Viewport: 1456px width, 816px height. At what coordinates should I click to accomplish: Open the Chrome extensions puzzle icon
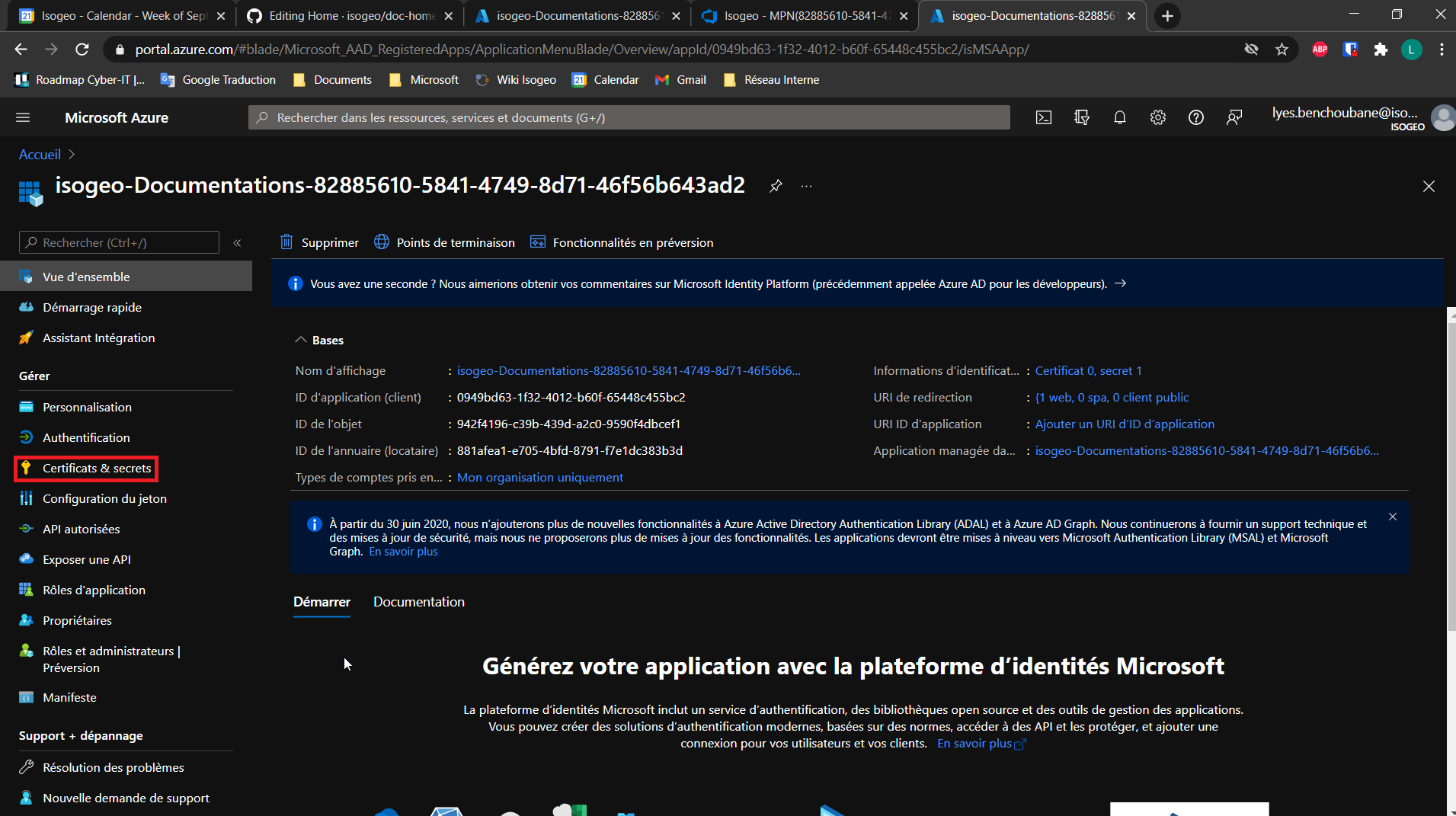(1381, 50)
